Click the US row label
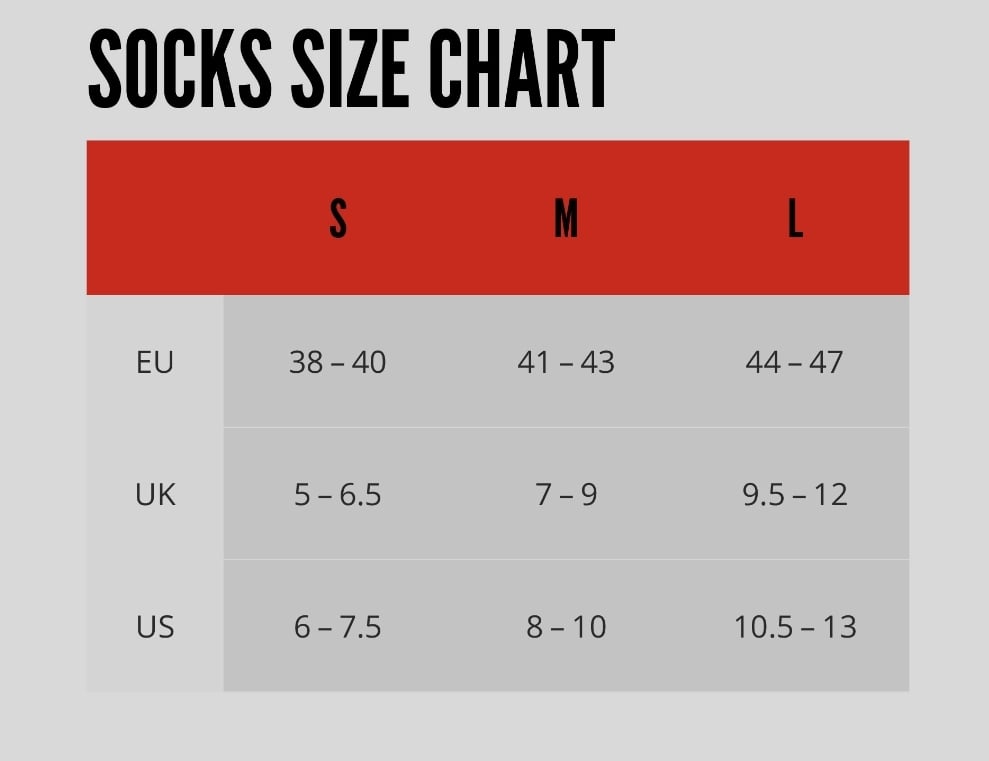Image resolution: width=989 pixels, height=761 pixels. pyautogui.click(x=155, y=627)
